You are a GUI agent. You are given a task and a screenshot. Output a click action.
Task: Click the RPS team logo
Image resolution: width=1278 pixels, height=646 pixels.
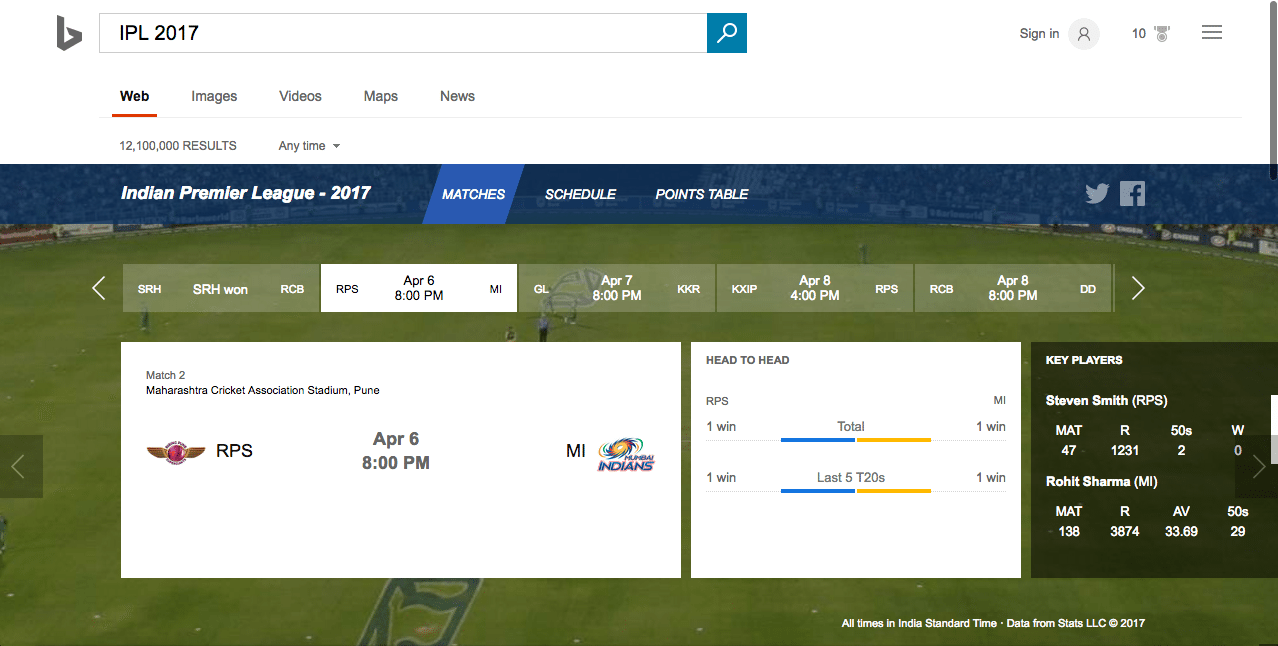click(x=176, y=452)
